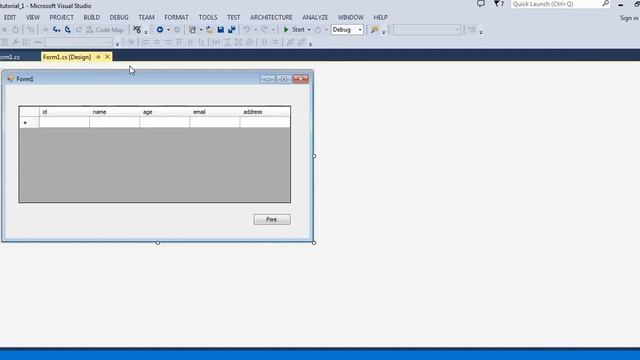Open the notifications flag showing 7
The image size is (640, 360).
[499, 4]
